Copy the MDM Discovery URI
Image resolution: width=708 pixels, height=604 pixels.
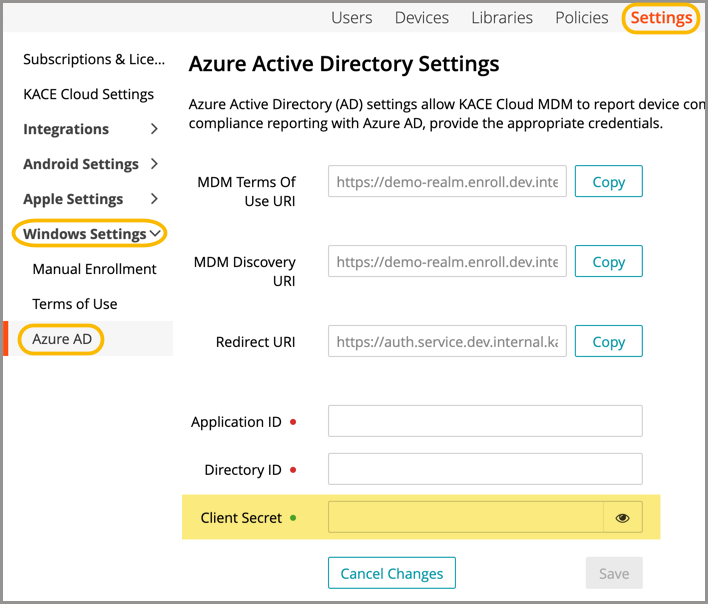coord(608,261)
